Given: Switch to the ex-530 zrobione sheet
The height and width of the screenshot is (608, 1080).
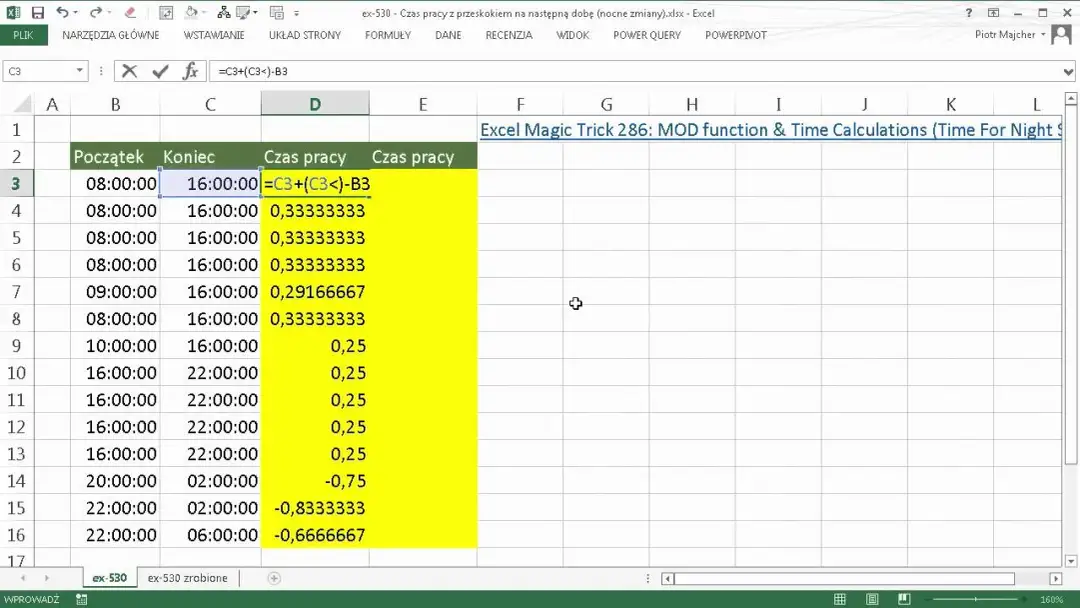Looking at the screenshot, I should [x=187, y=578].
